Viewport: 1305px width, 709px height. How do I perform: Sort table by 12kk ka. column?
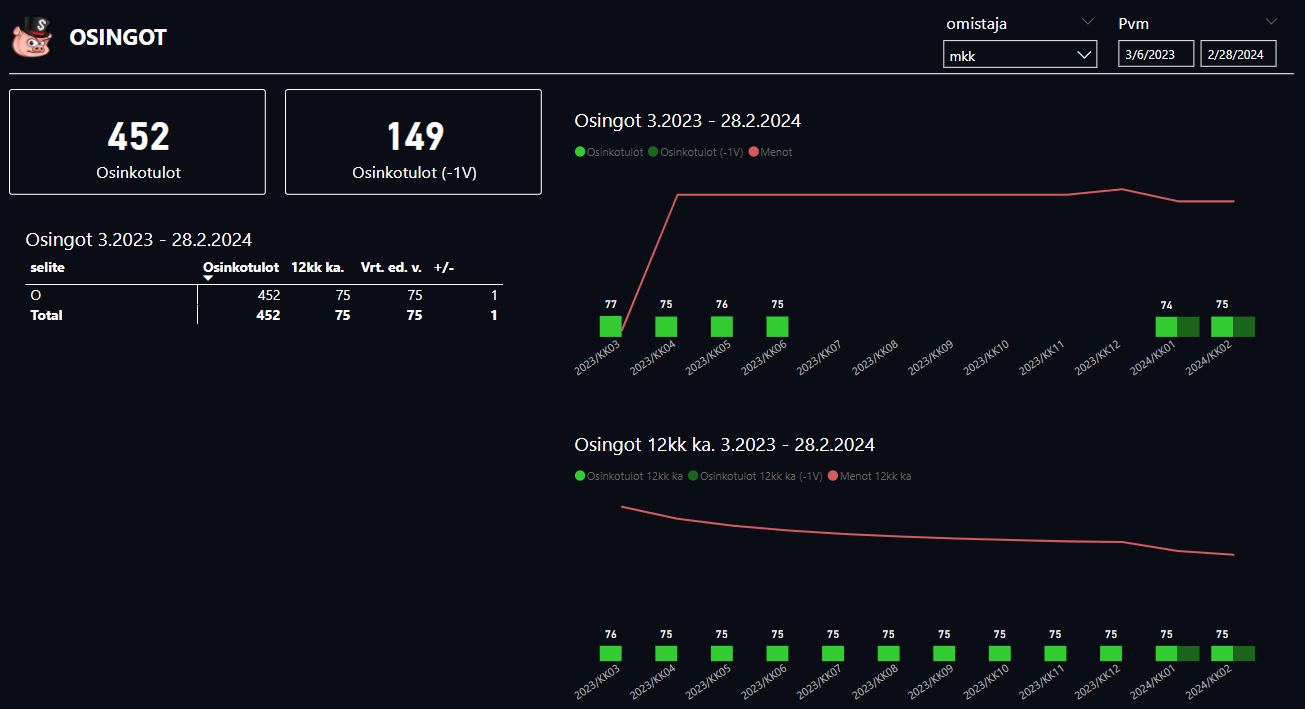click(x=317, y=267)
